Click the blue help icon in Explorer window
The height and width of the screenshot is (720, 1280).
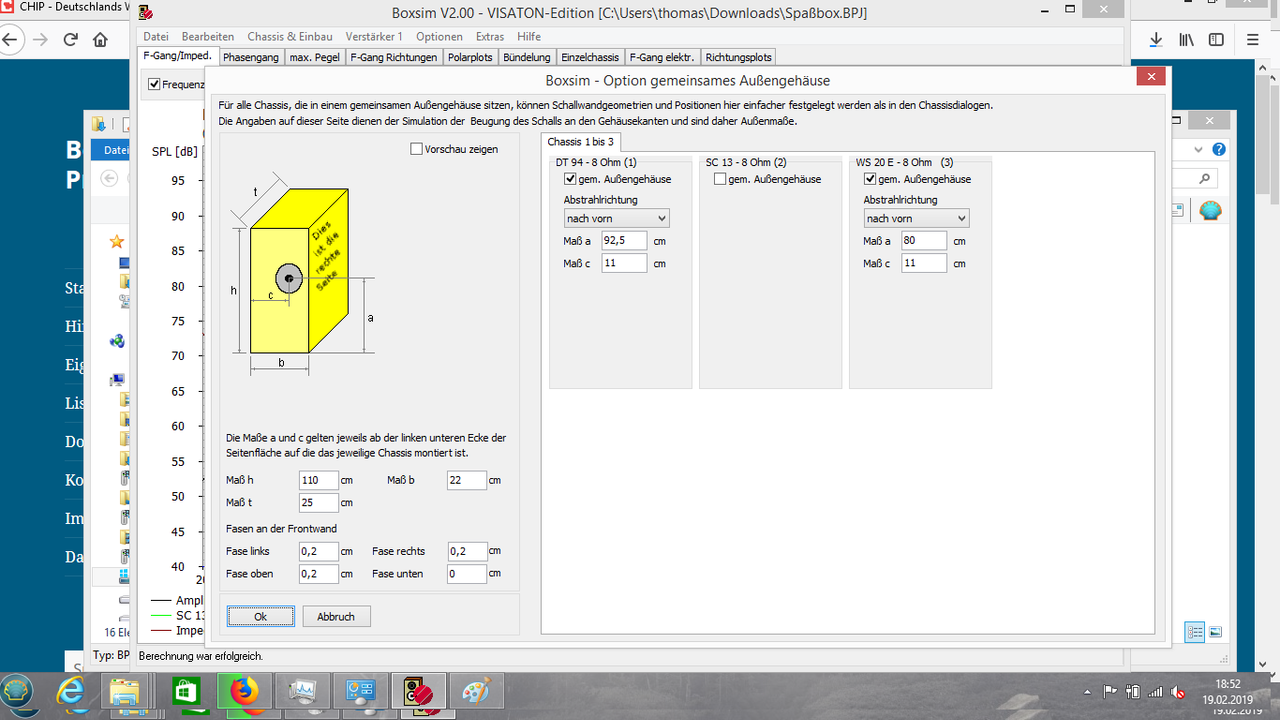coord(1219,149)
